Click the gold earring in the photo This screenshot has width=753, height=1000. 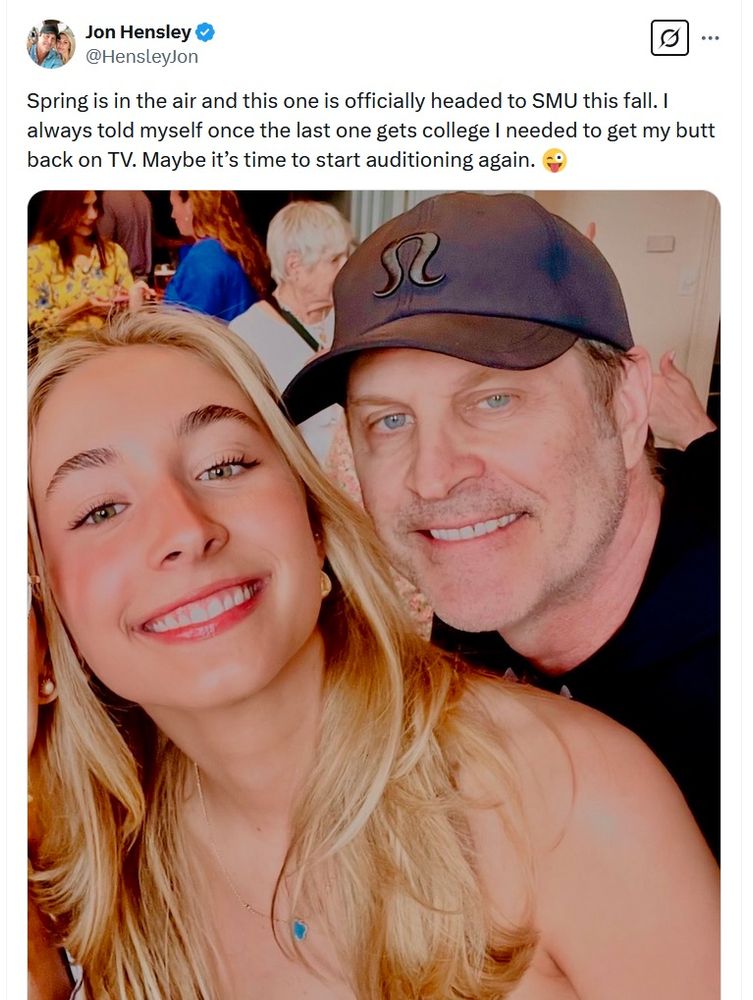pyautogui.click(x=325, y=582)
